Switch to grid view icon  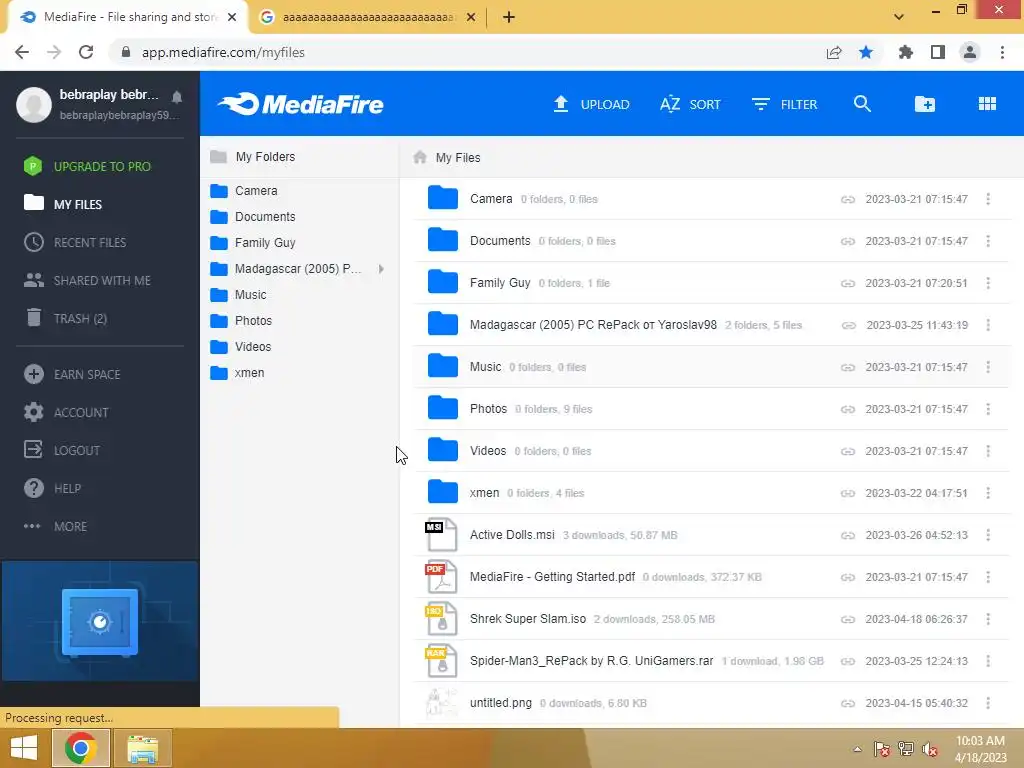click(x=987, y=104)
